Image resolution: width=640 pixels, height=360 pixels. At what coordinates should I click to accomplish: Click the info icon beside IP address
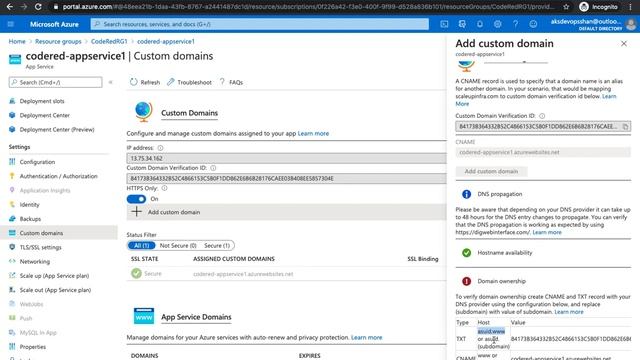160,148
